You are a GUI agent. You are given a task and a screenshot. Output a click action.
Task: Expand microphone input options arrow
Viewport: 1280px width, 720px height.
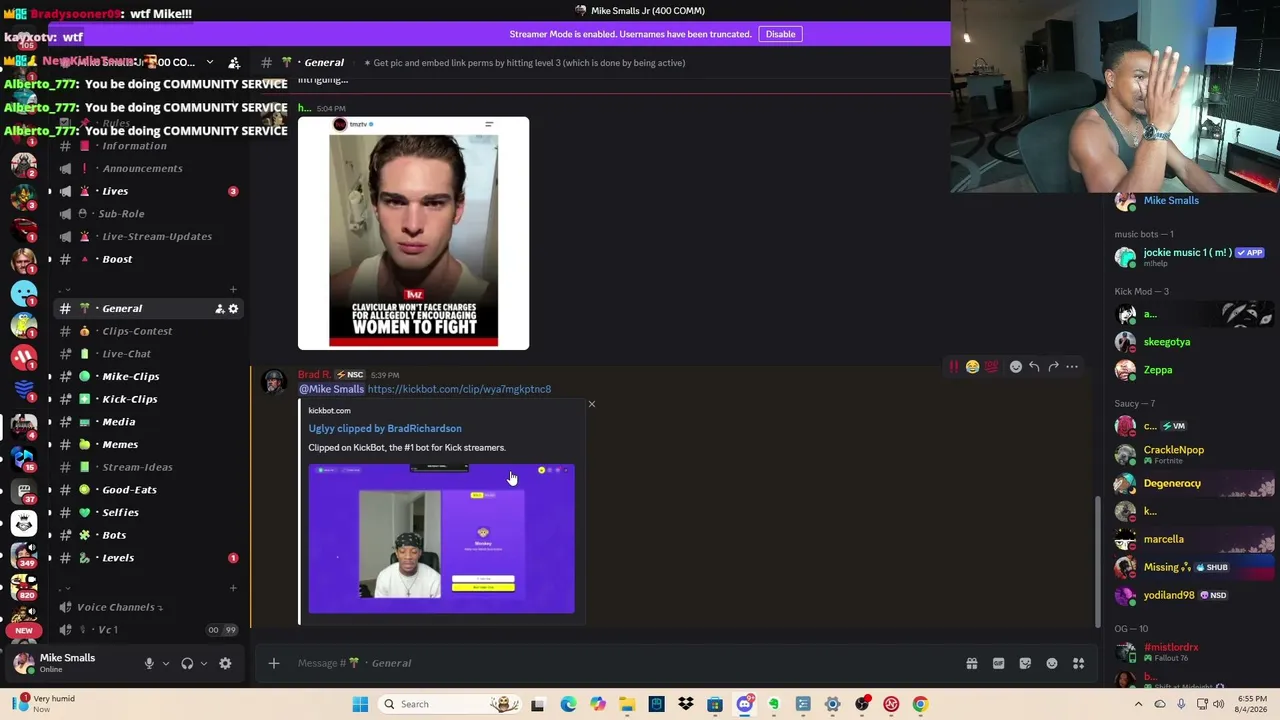point(166,663)
